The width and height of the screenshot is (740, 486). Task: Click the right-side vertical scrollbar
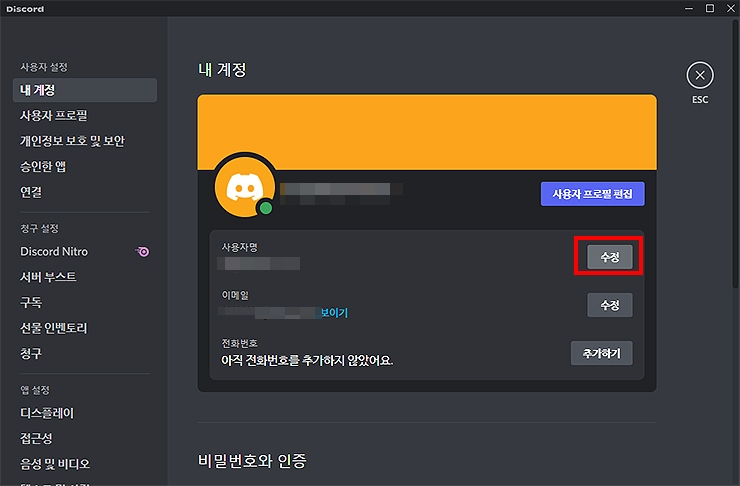tap(735, 153)
